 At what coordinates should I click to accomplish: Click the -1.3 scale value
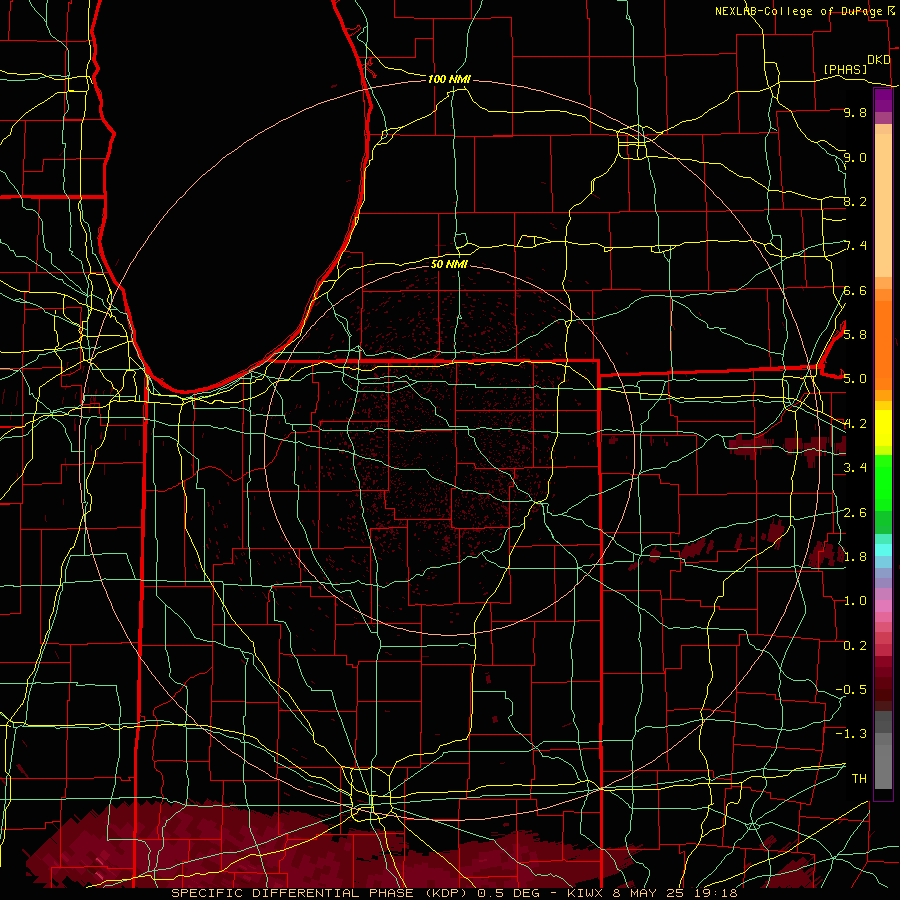[x=851, y=734]
